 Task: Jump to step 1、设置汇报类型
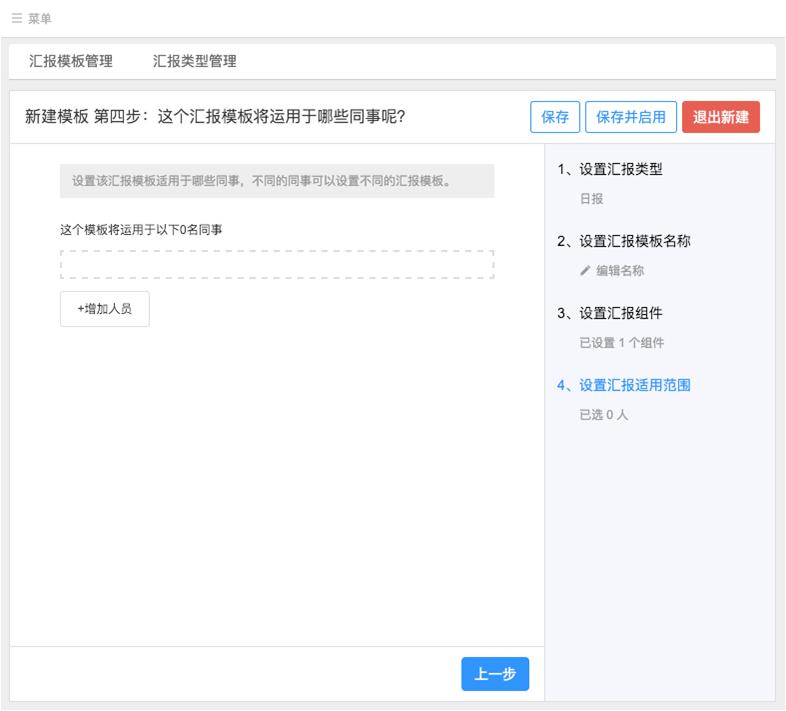[x=609, y=169]
